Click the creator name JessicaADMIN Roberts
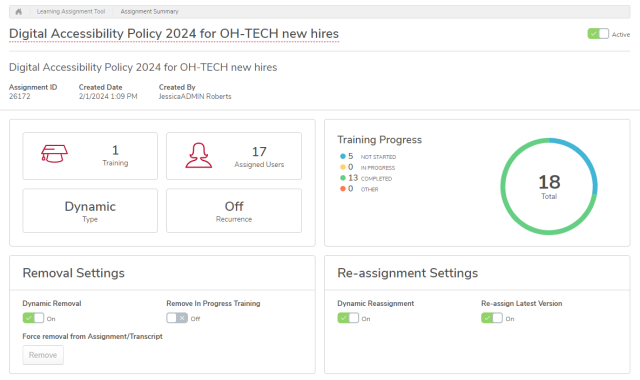 pyautogui.click(x=195, y=96)
